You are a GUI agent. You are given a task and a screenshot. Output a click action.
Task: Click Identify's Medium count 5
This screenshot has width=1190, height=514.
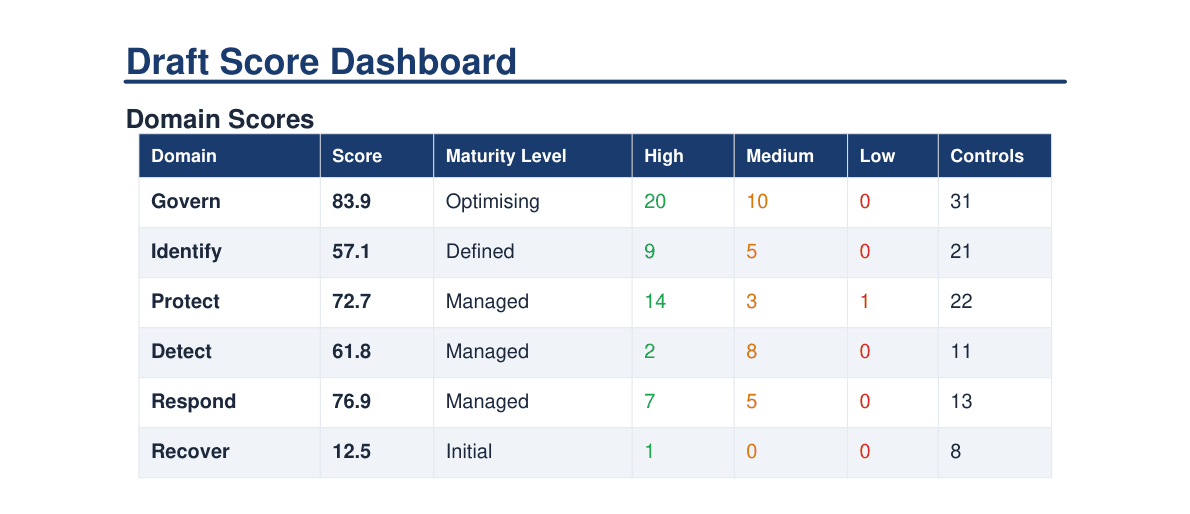751,251
